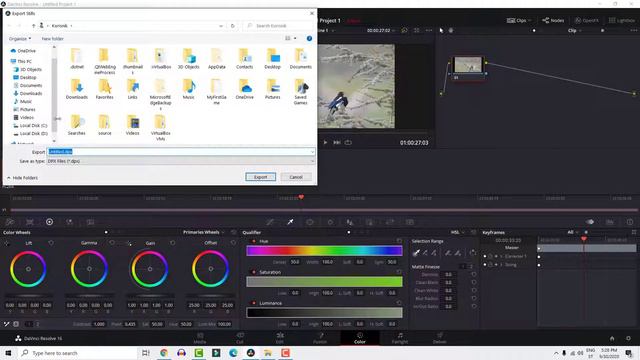Select the arrow pointer tool in Node editor
Viewport: 640px width, 360px height.
click(x=441, y=31)
